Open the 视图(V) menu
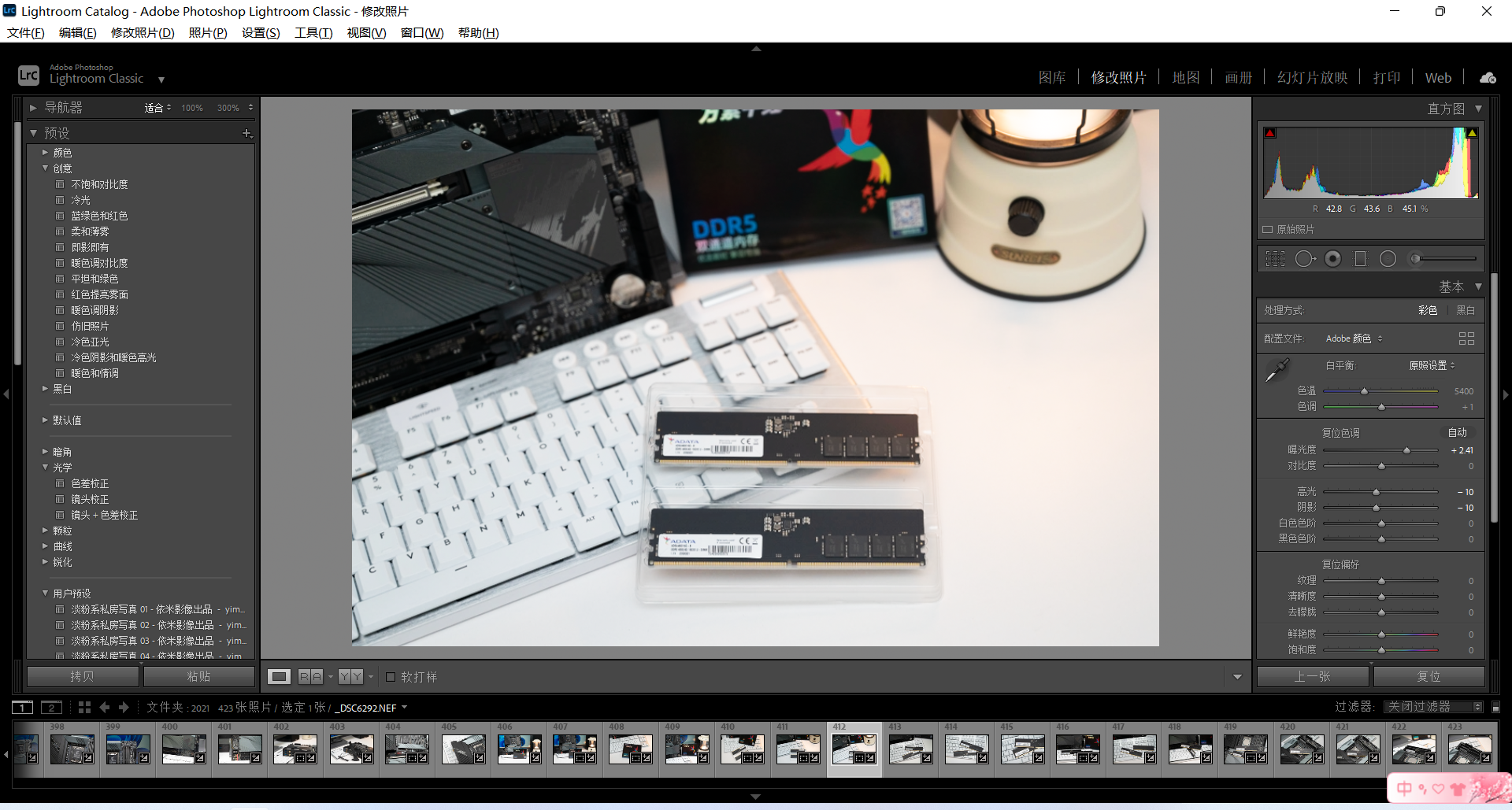This screenshot has height=810, width=1512. [366, 33]
